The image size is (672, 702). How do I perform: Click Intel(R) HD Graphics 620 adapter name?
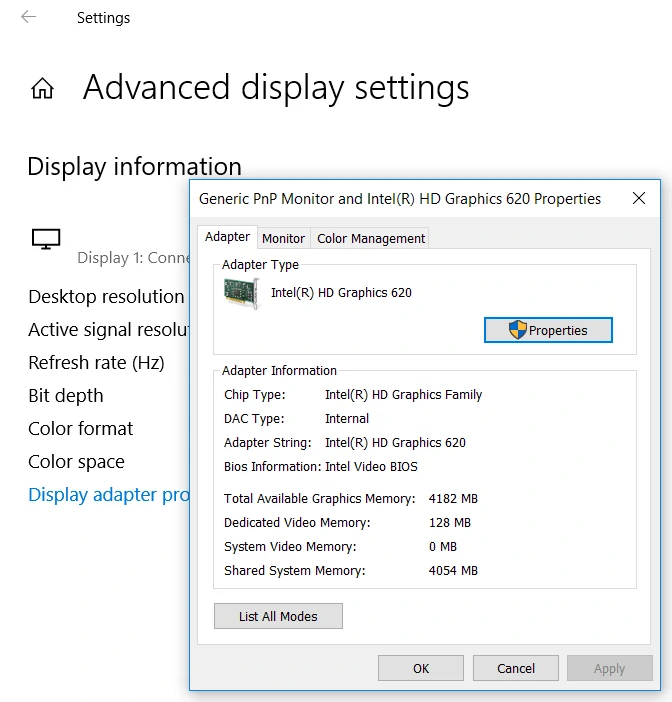pyautogui.click(x=341, y=293)
